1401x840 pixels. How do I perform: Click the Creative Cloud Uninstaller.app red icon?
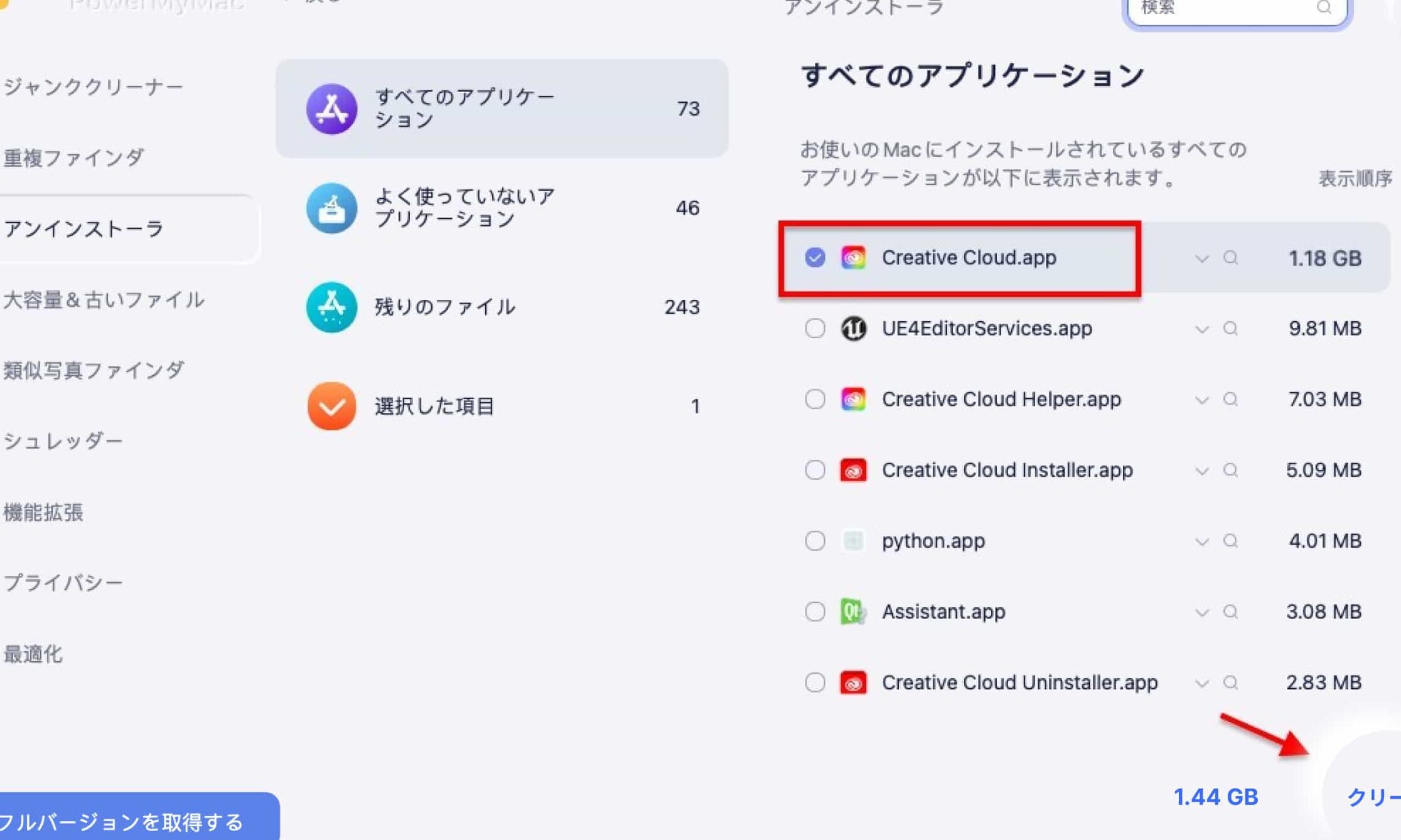coord(853,683)
